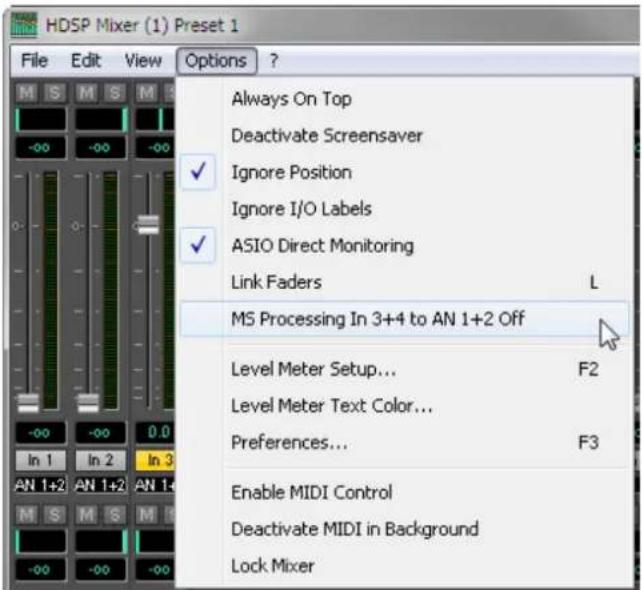Click the In 3 fader handle
The width and height of the screenshot is (642, 590).
pyautogui.click(x=148, y=224)
